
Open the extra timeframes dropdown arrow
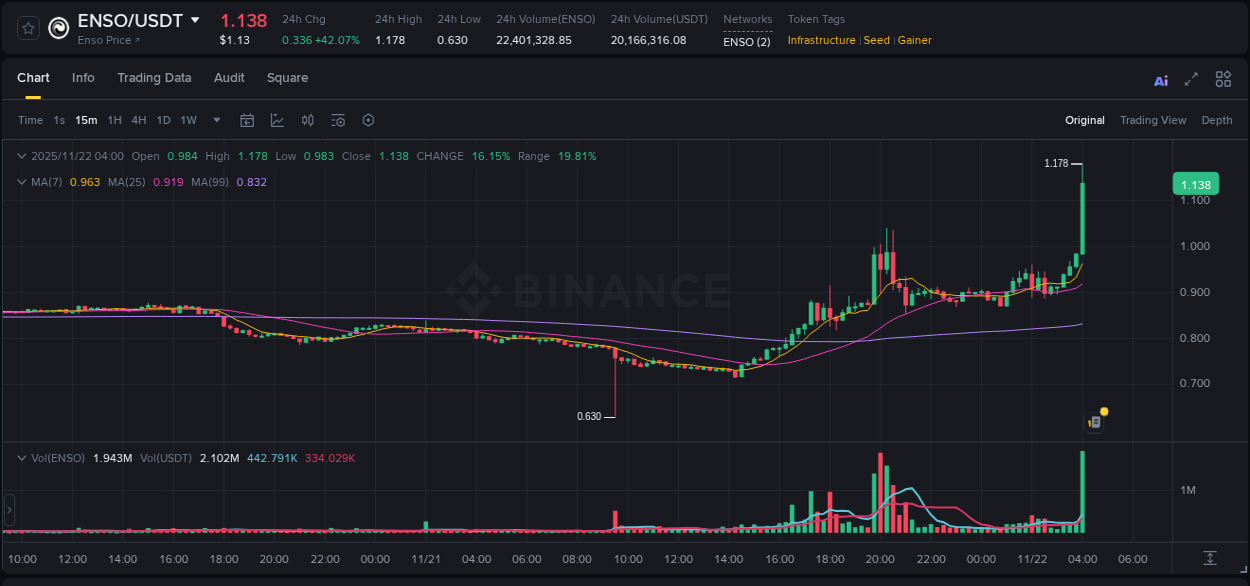215,120
